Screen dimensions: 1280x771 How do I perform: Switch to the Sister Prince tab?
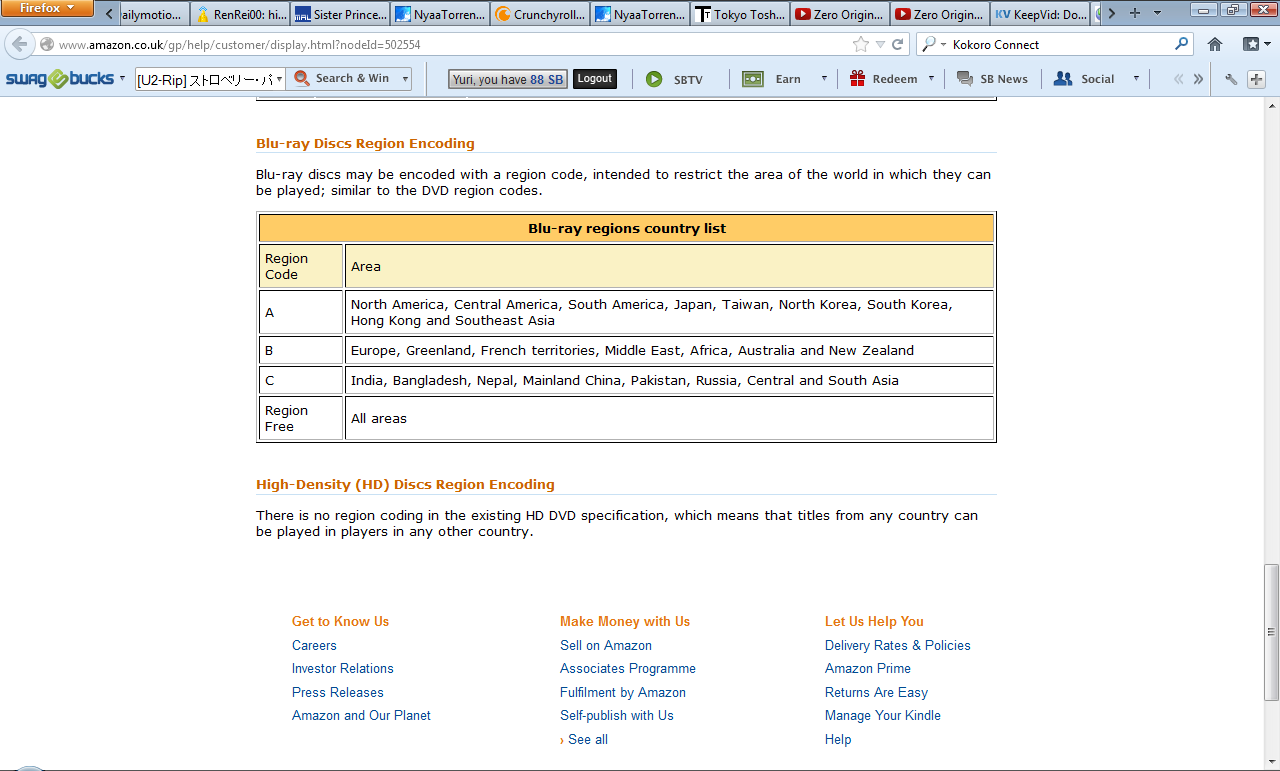pyautogui.click(x=341, y=14)
